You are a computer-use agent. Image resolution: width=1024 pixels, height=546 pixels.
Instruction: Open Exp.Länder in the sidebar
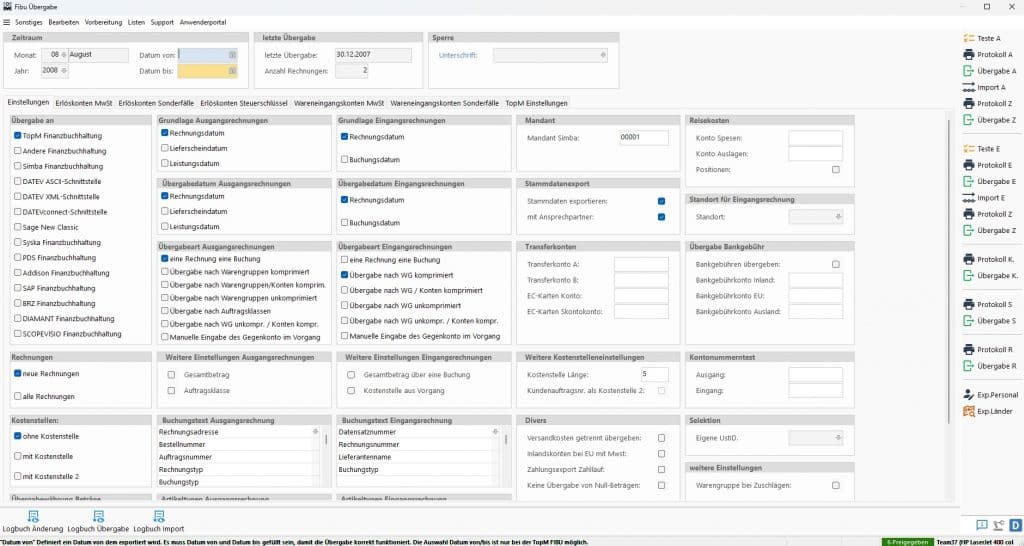click(x=968, y=411)
